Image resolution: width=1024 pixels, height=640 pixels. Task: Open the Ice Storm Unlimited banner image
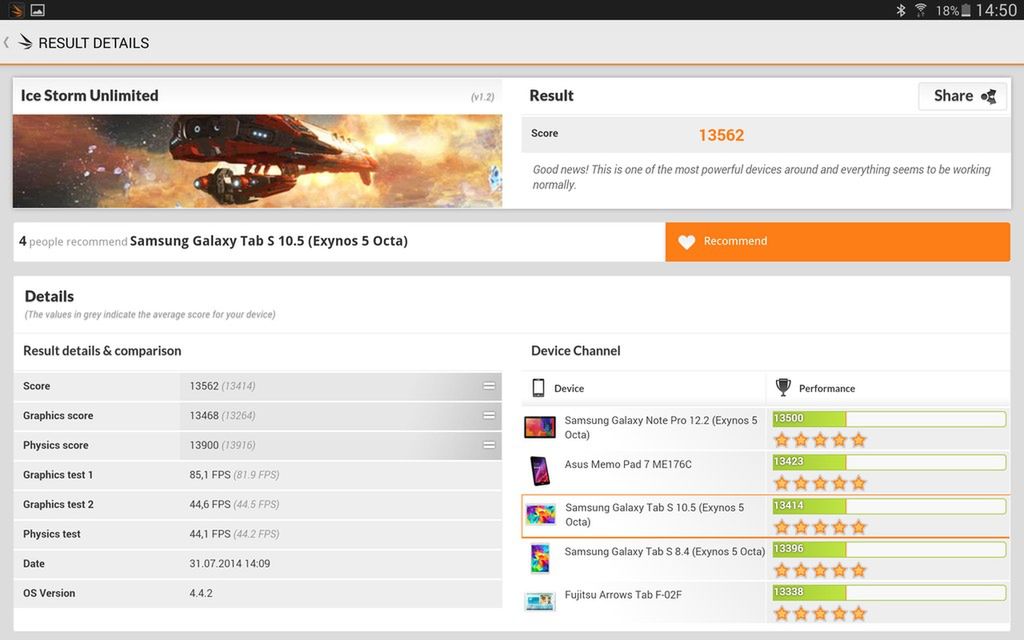point(257,161)
